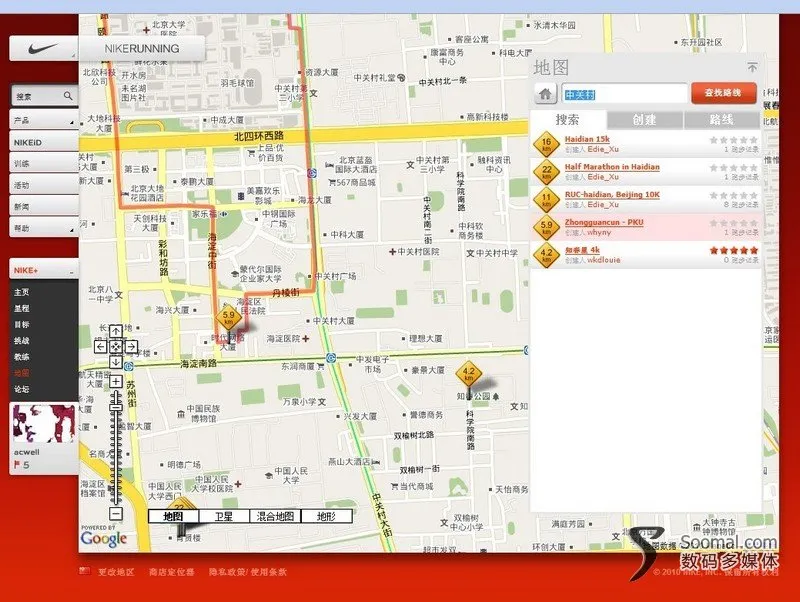Go to 里程 in the NIKE+ menu
Viewport: 800px width, 602px height.
[x=22, y=308]
